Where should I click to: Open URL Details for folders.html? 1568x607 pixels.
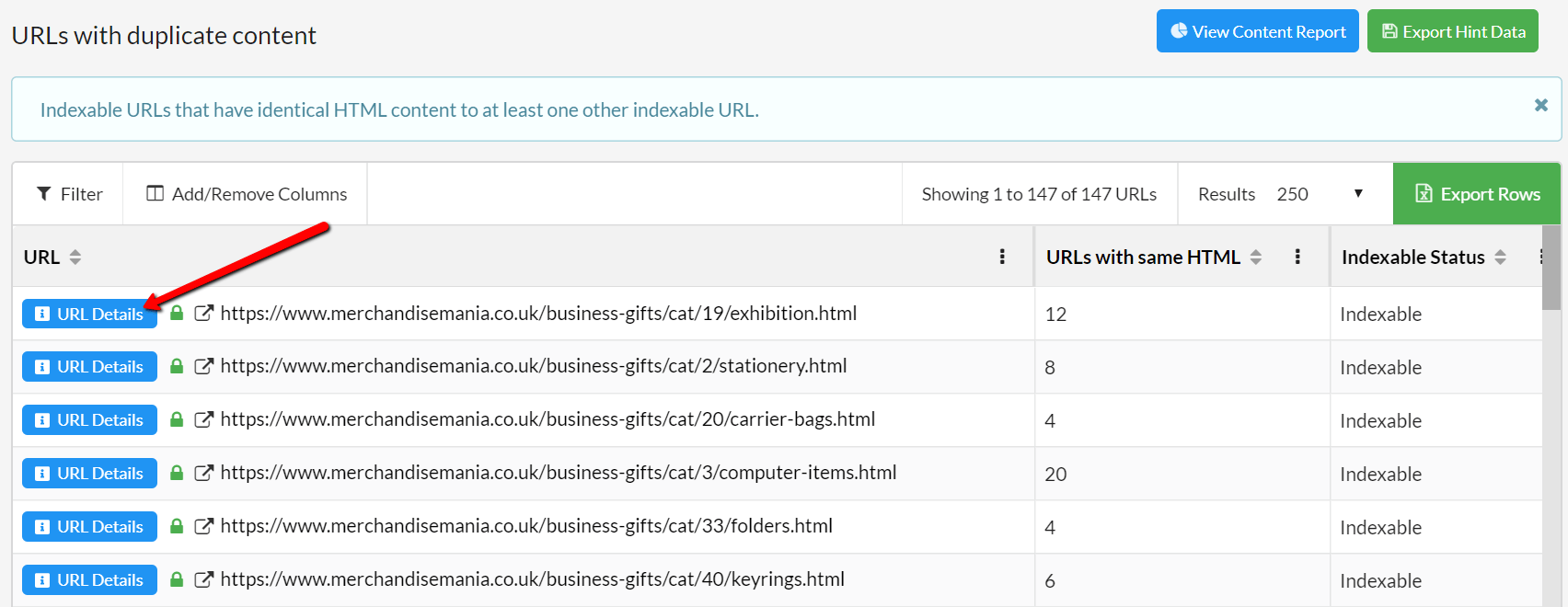click(89, 527)
